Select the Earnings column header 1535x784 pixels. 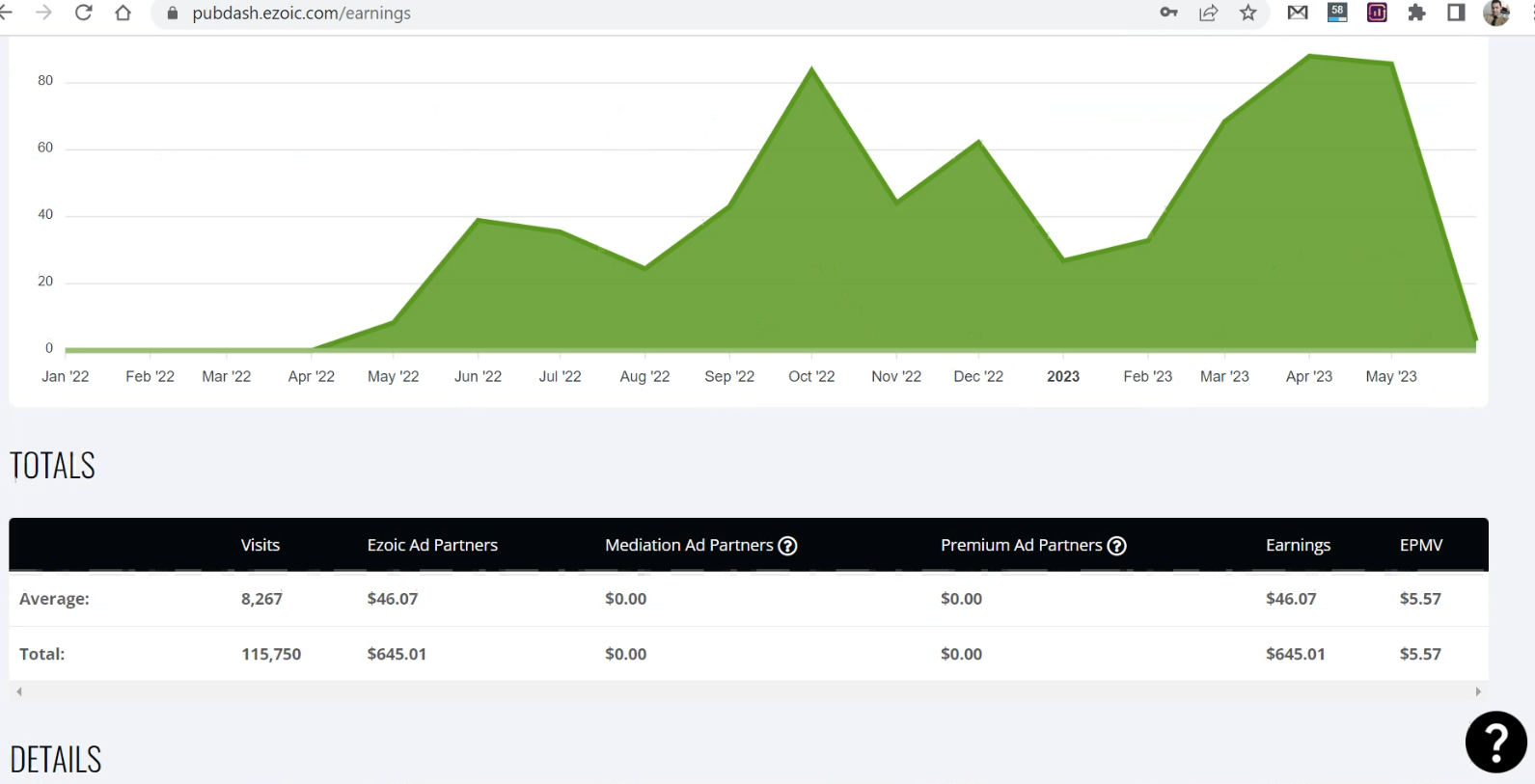[1298, 546]
